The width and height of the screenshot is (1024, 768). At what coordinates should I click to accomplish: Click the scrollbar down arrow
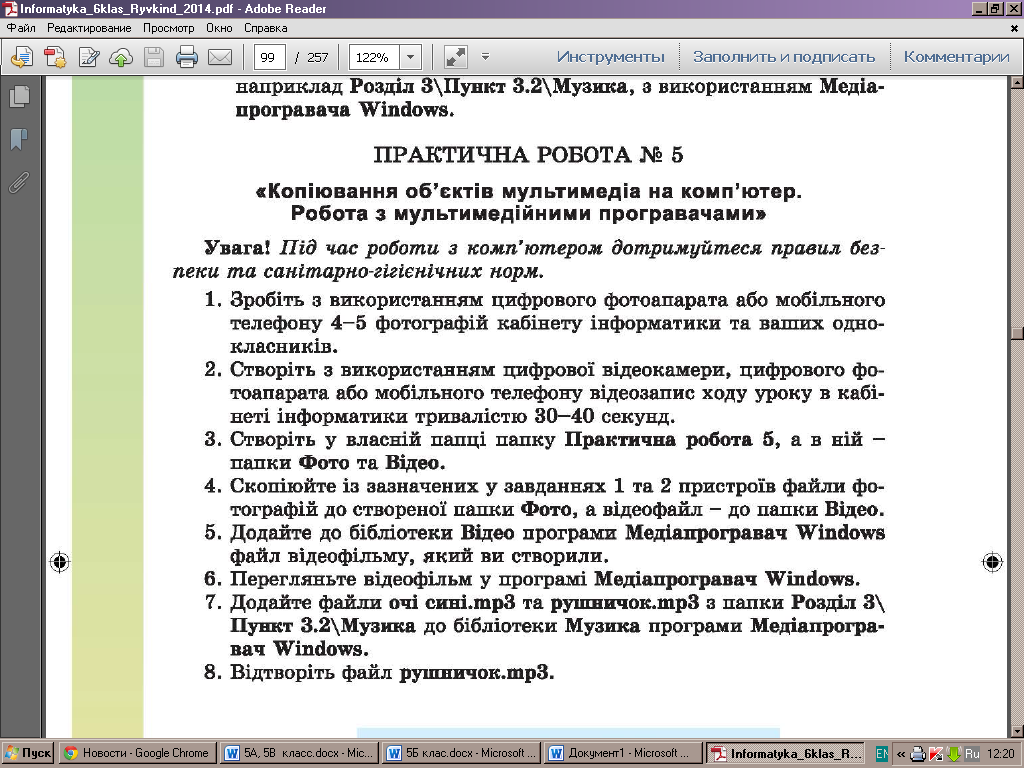click(x=1017, y=731)
